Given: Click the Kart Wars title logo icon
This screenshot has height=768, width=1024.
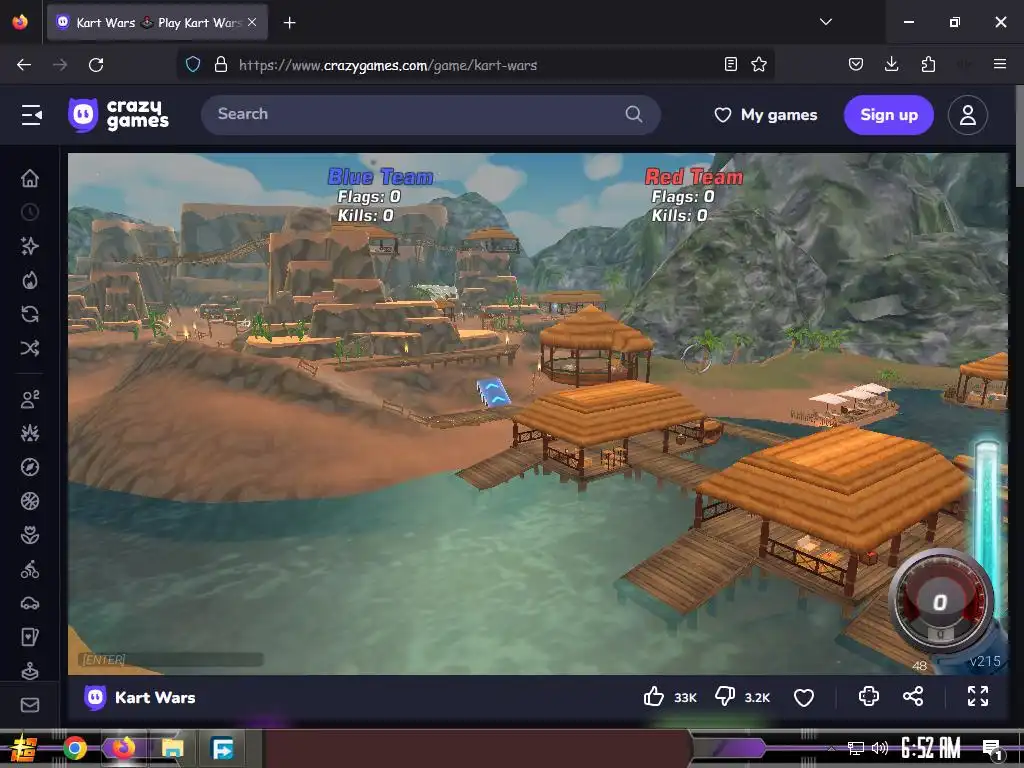Looking at the screenshot, I should (95, 697).
